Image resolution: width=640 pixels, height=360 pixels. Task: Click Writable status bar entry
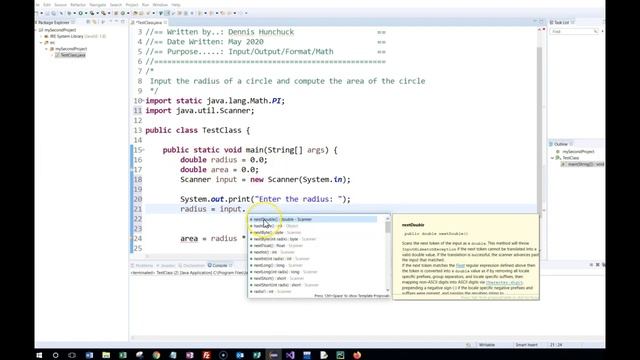click(x=487, y=345)
